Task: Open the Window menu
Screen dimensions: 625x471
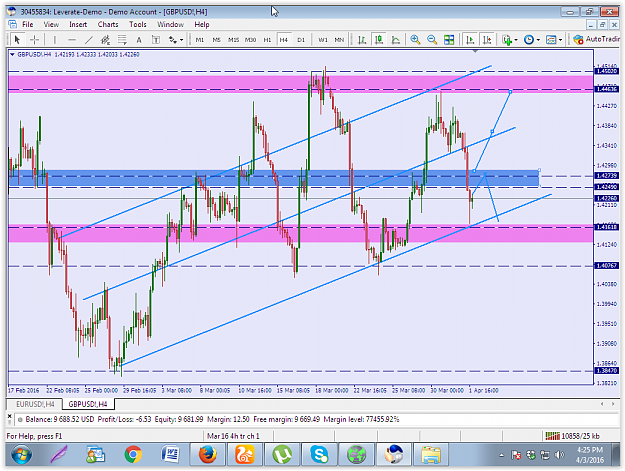Action: [171, 24]
